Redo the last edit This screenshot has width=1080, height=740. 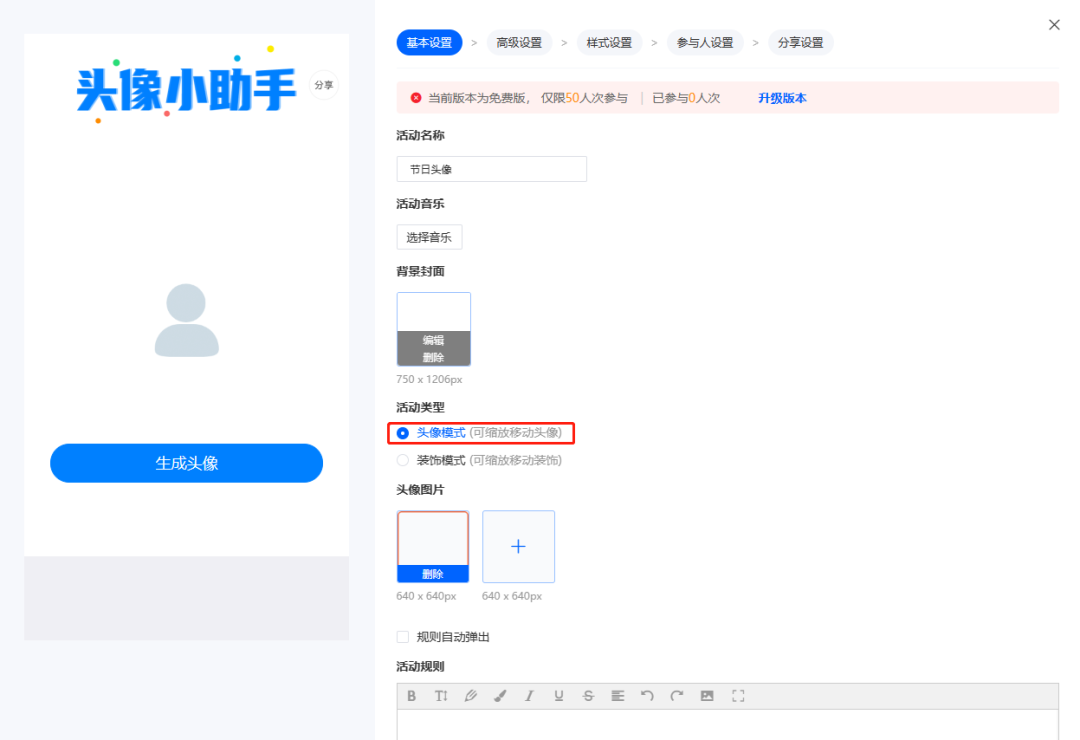click(x=676, y=696)
